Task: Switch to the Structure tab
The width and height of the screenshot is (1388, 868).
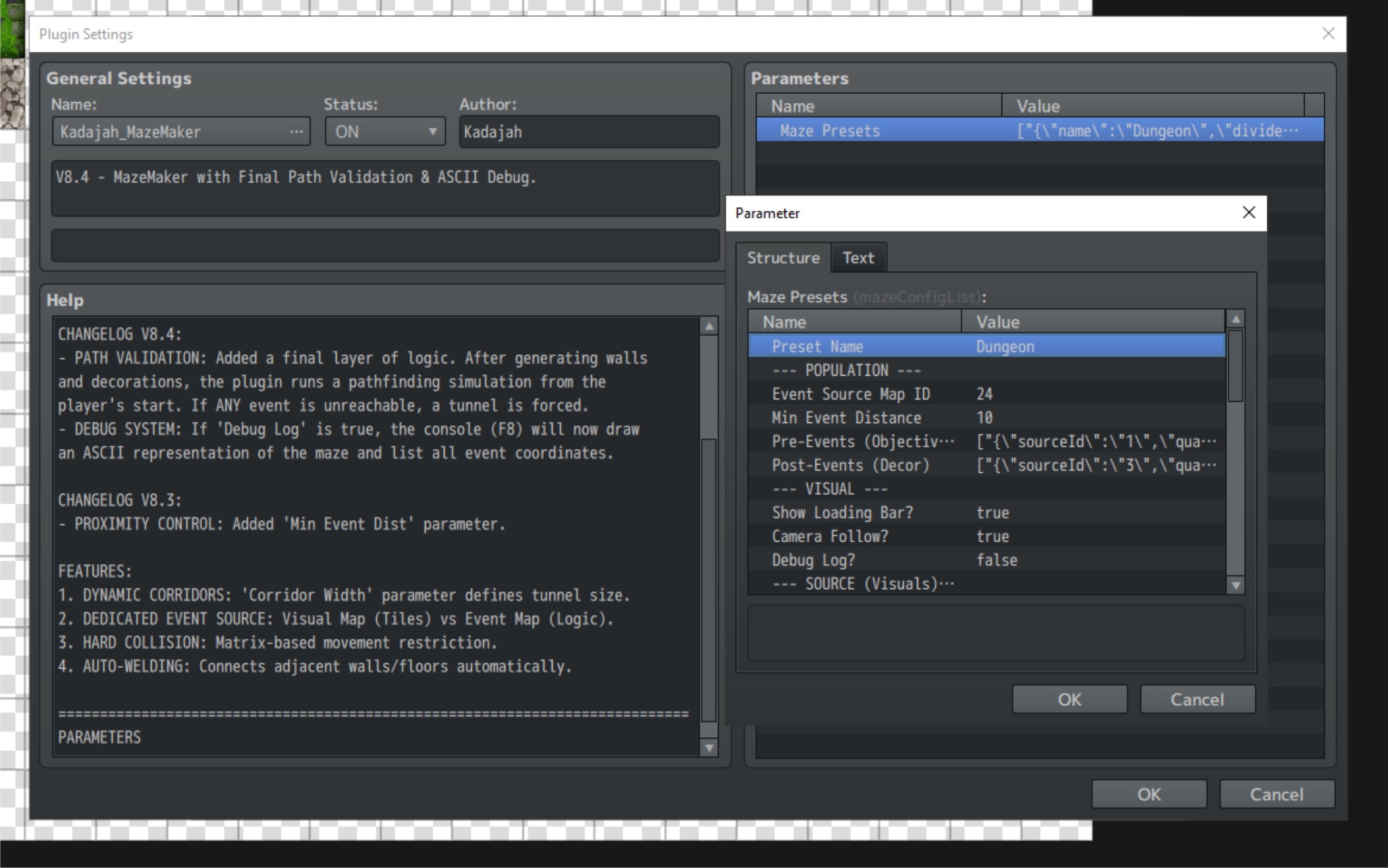Action: [x=783, y=258]
